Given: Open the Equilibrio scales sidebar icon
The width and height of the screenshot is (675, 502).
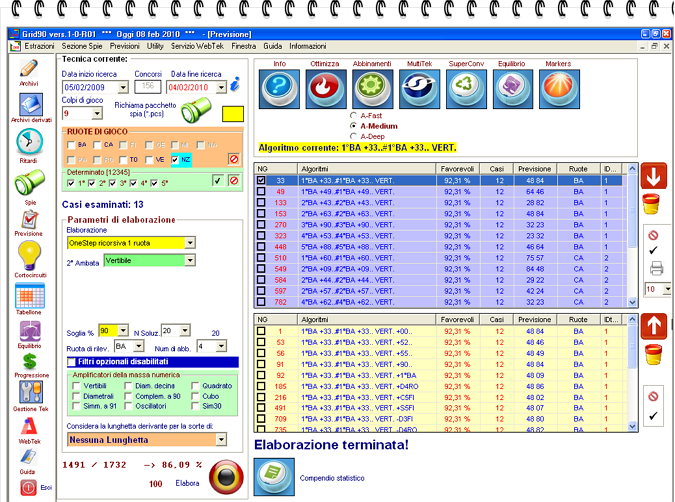Looking at the screenshot, I should 30,332.
